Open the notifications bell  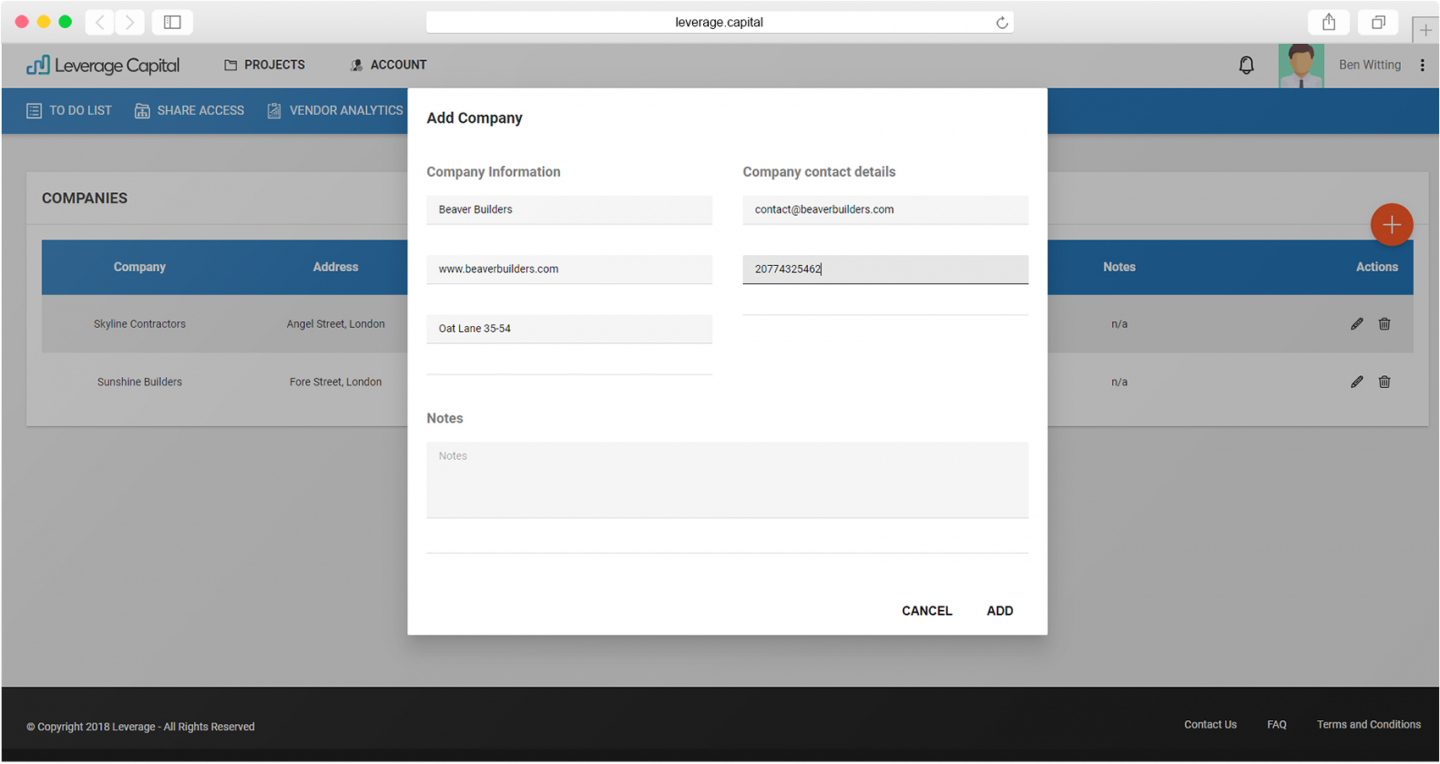1246,65
